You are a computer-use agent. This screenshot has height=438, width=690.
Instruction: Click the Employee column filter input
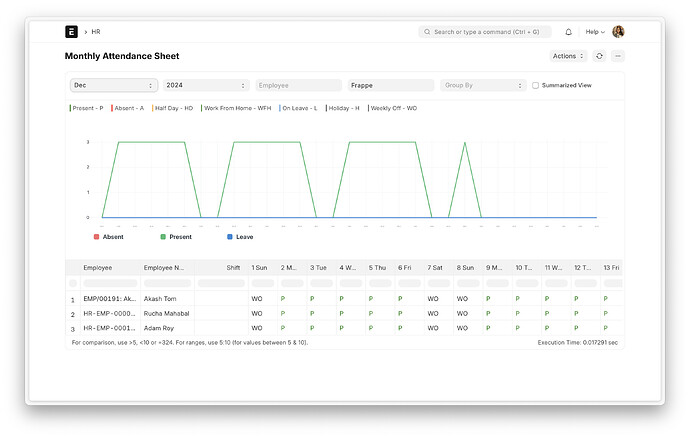(110, 283)
